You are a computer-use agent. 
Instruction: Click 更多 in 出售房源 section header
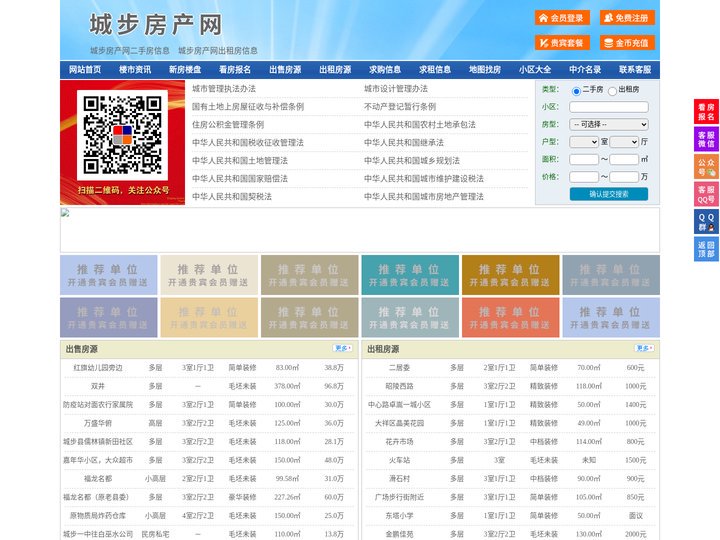click(x=343, y=349)
